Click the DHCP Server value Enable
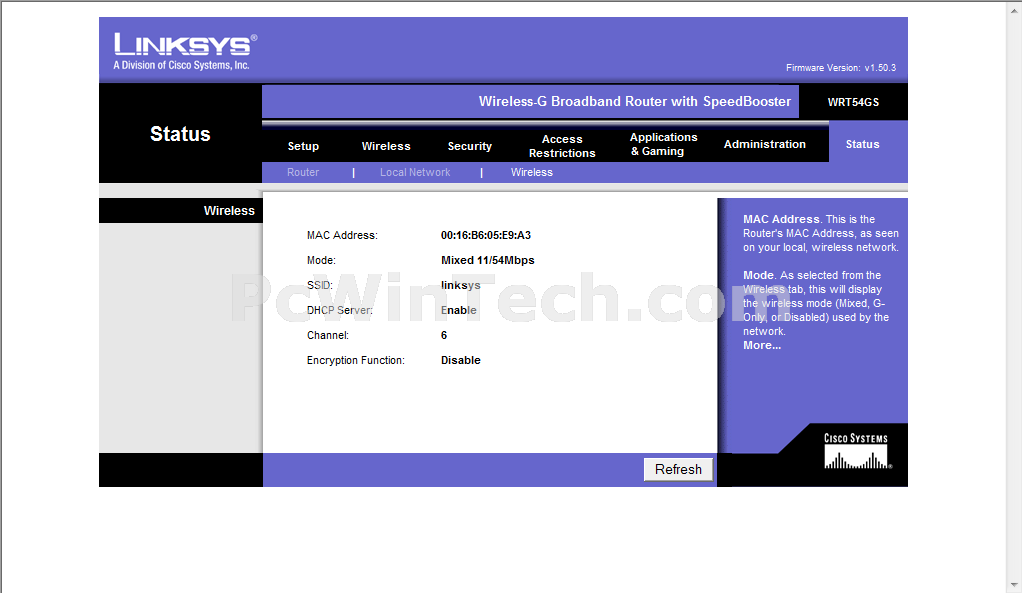Image resolution: width=1022 pixels, height=593 pixels. (458, 310)
